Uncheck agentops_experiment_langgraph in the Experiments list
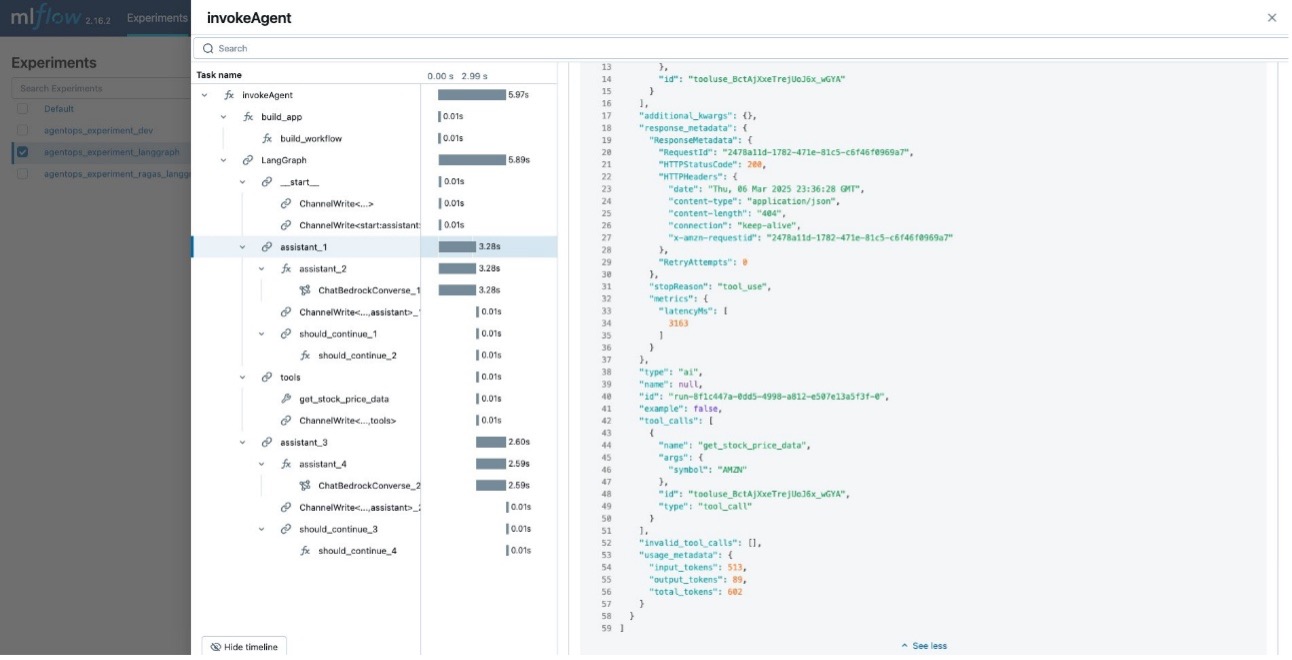This screenshot has width=1292, height=660. pos(22,152)
